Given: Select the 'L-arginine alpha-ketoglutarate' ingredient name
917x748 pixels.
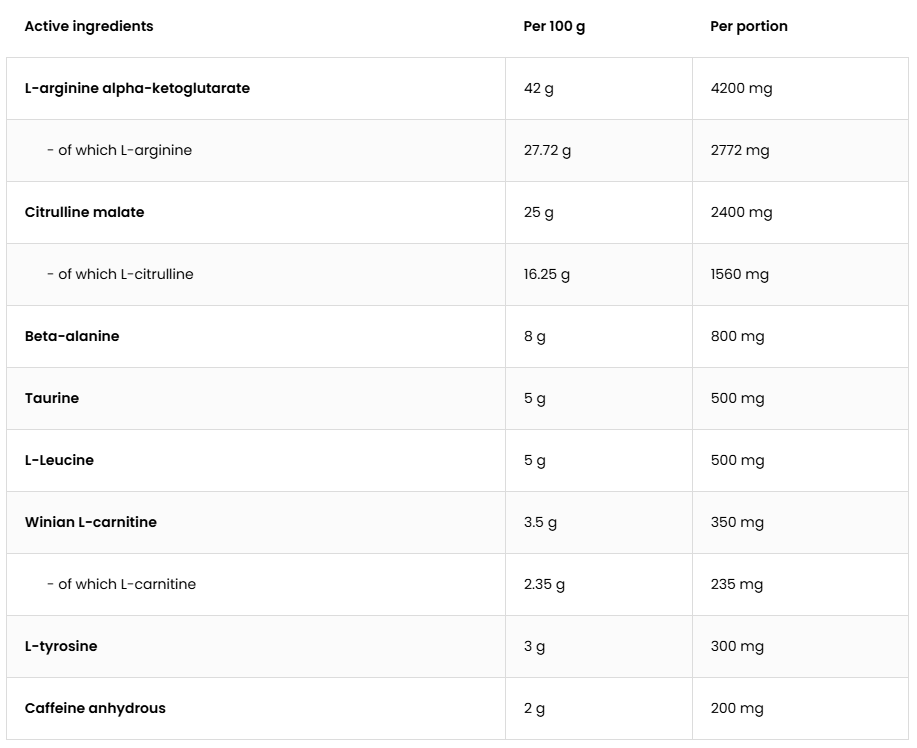Looking at the screenshot, I should pyautogui.click(x=137, y=89).
